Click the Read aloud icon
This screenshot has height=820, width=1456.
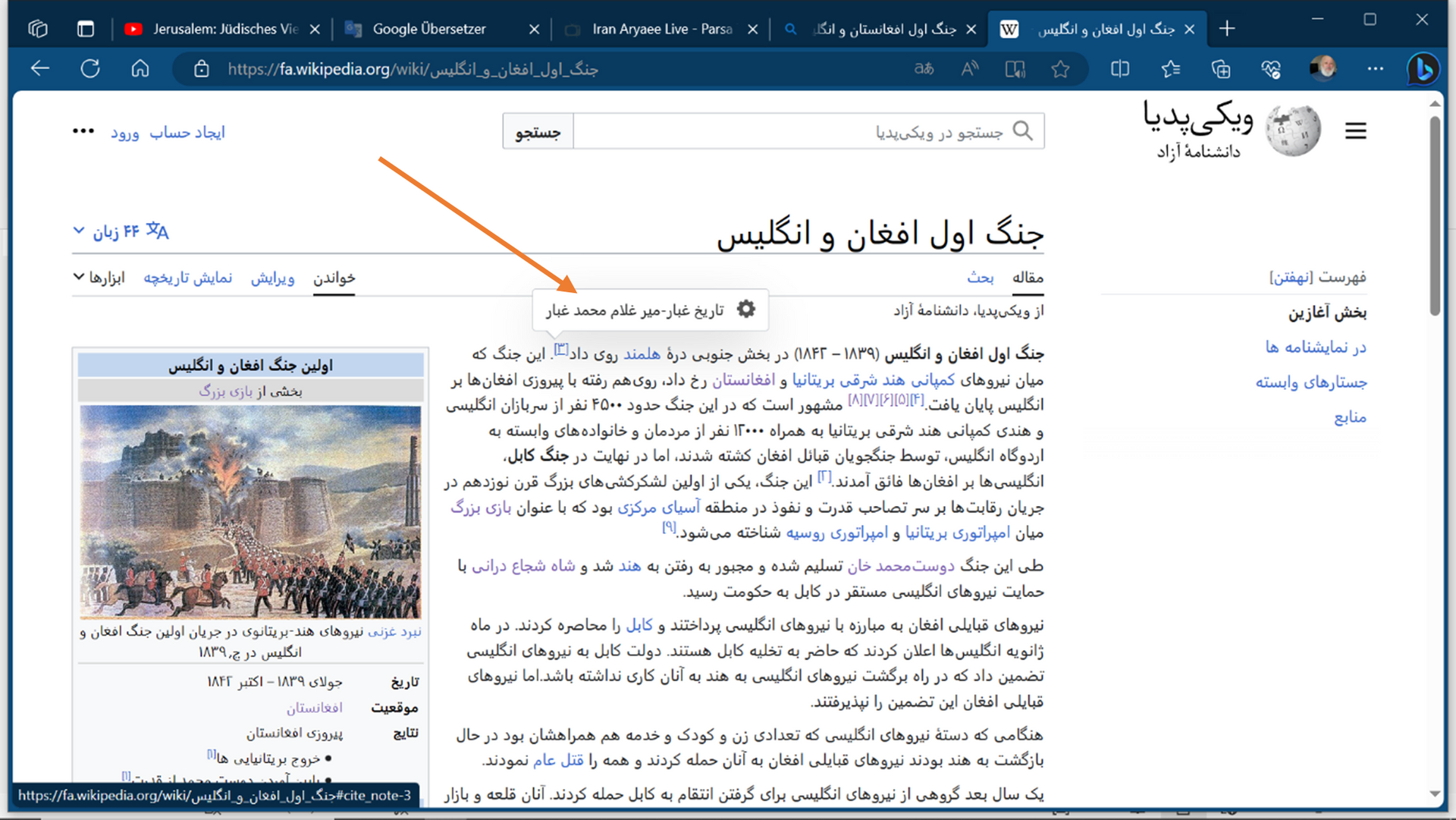pyautogui.click(x=969, y=69)
